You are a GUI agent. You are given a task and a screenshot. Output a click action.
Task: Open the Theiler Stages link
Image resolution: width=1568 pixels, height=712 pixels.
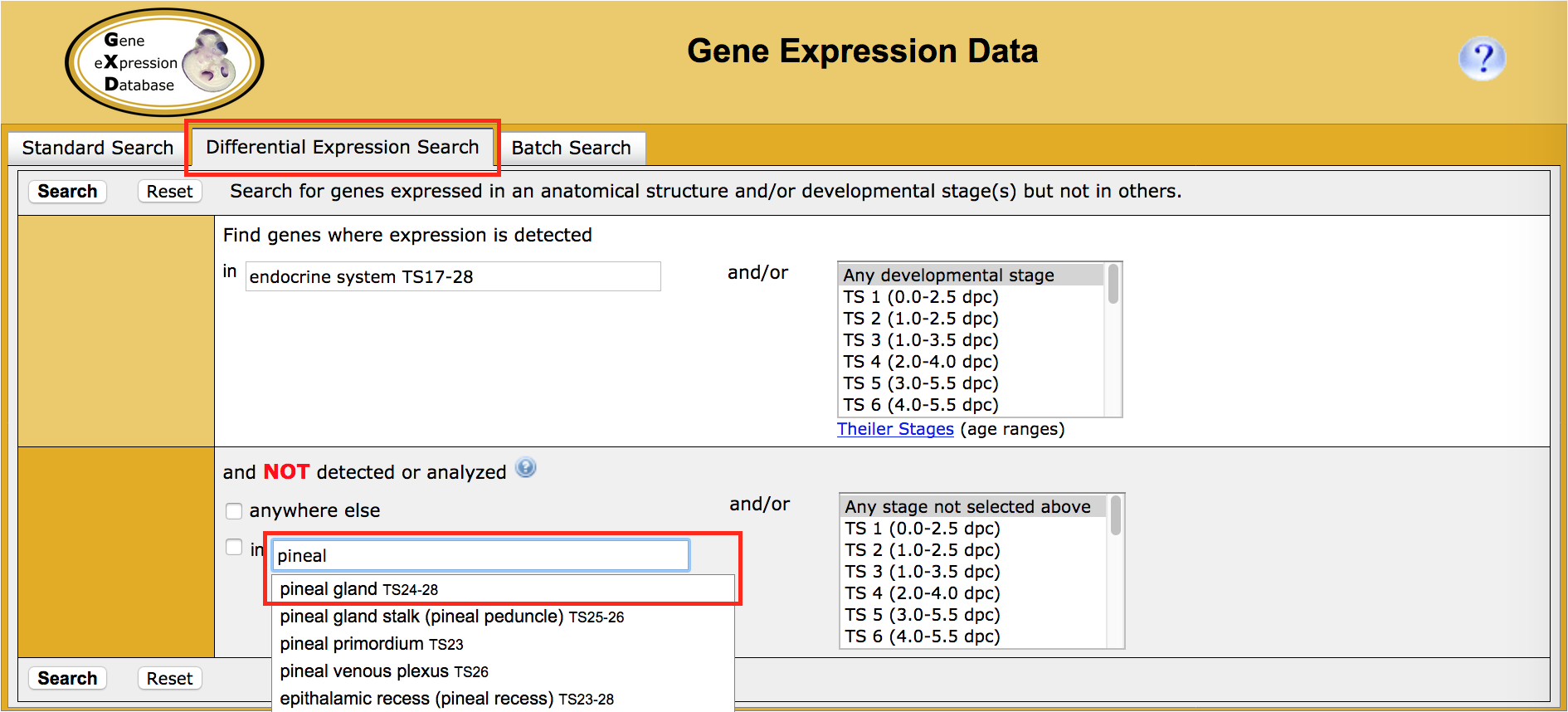pyautogui.click(x=895, y=429)
